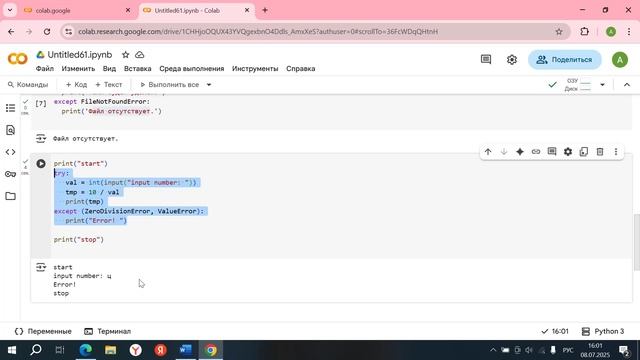
Task: Move cell down arrow
Action: pos(504,152)
